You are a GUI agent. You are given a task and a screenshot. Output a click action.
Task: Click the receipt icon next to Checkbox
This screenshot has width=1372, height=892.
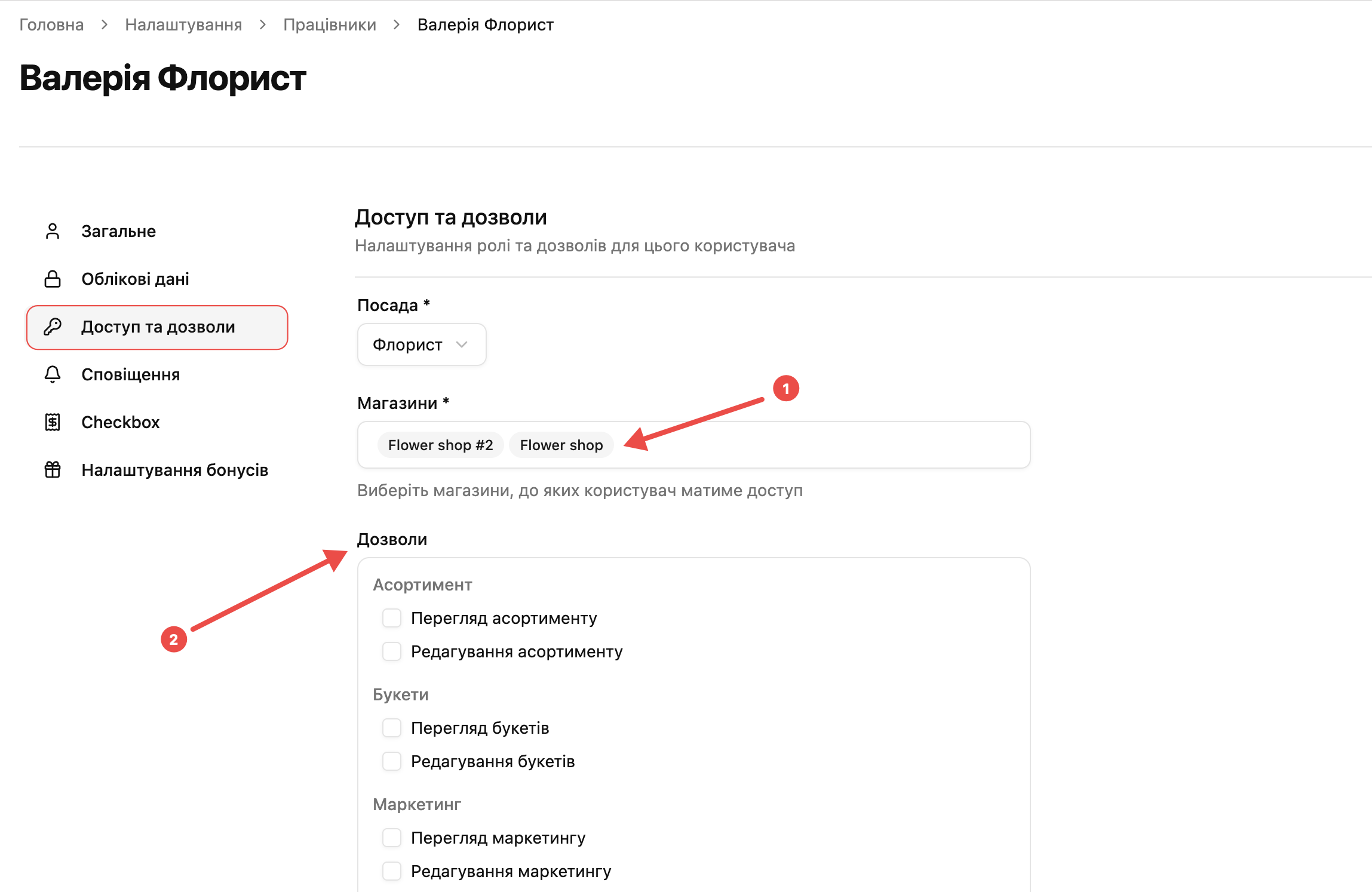coord(53,422)
